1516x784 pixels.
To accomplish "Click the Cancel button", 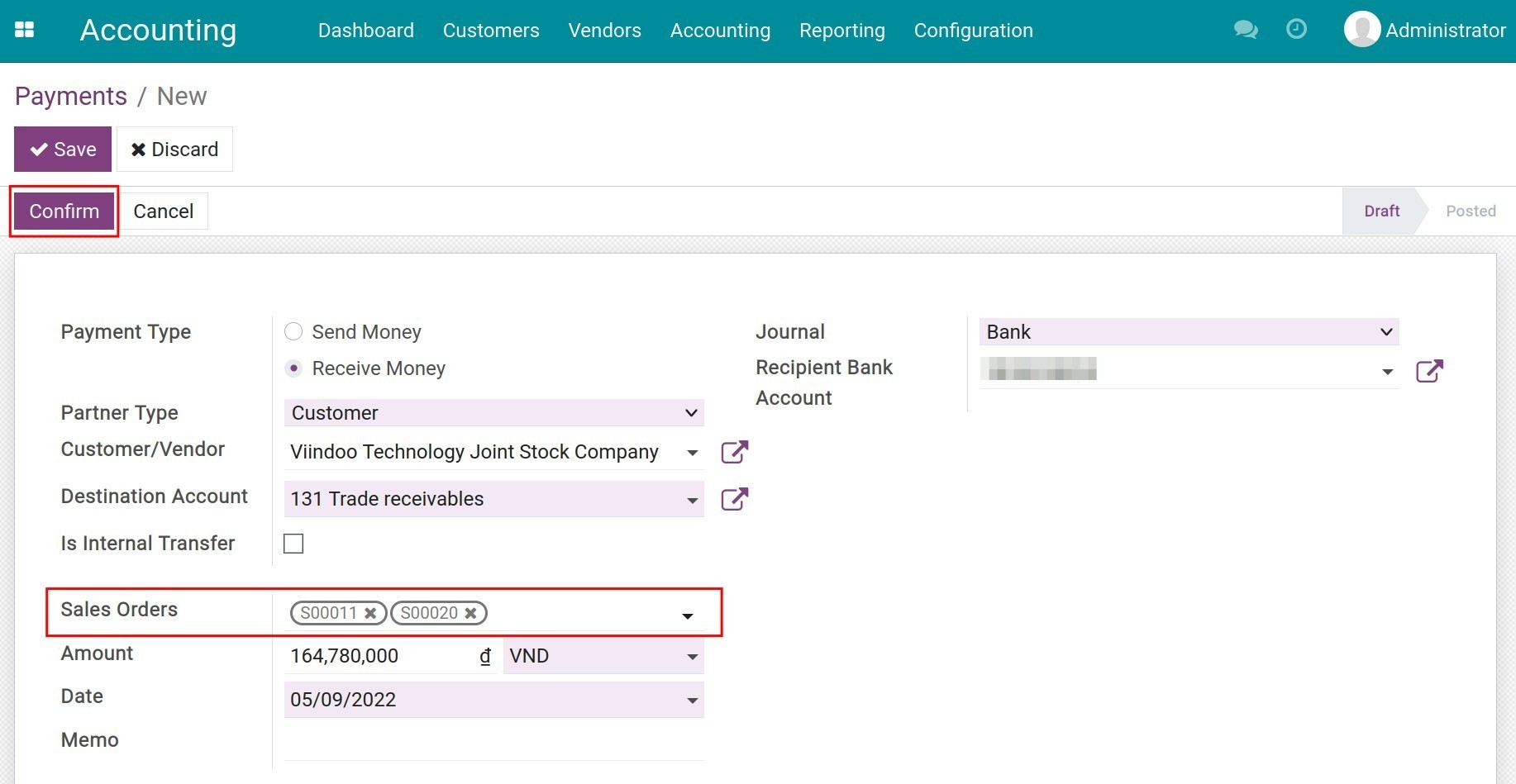I will pos(164,211).
